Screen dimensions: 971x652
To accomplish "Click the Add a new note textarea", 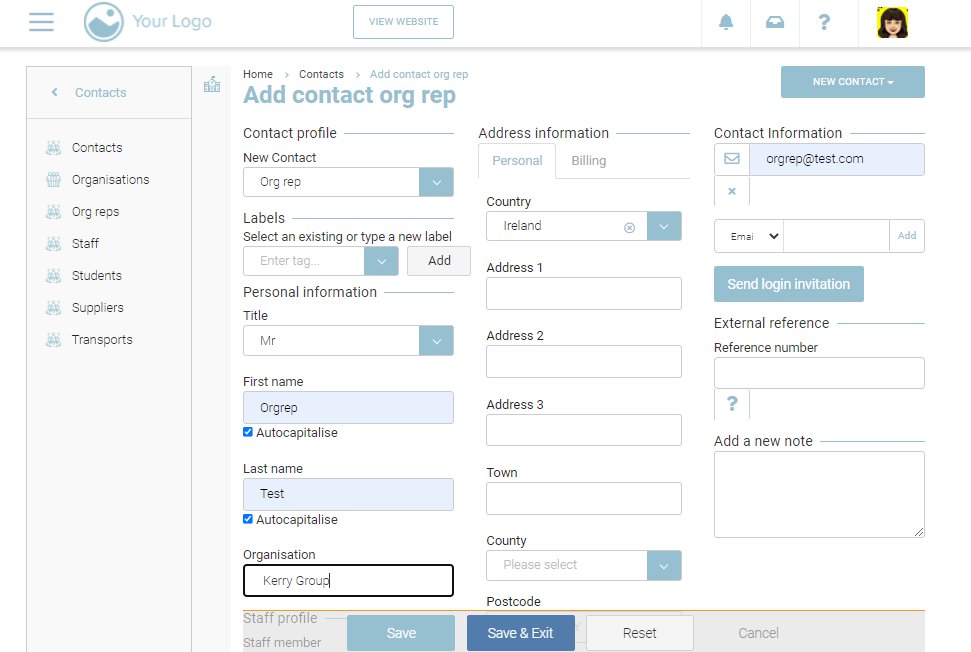I will point(819,494).
